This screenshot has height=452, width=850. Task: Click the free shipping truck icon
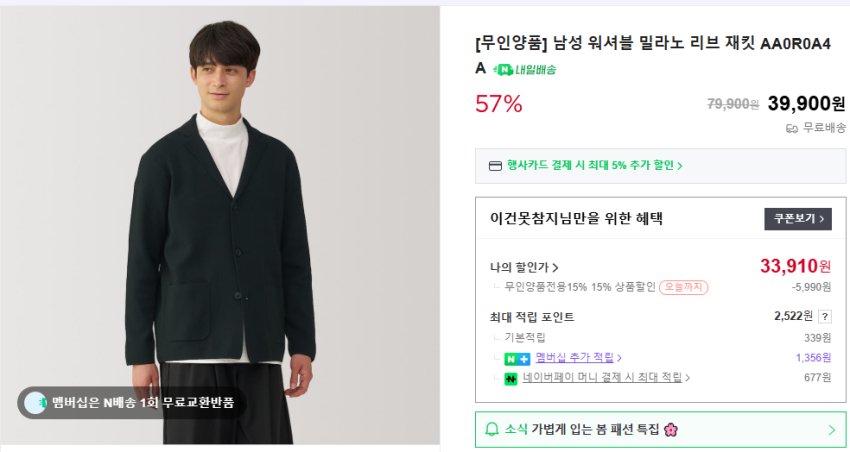pyautogui.click(x=792, y=128)
